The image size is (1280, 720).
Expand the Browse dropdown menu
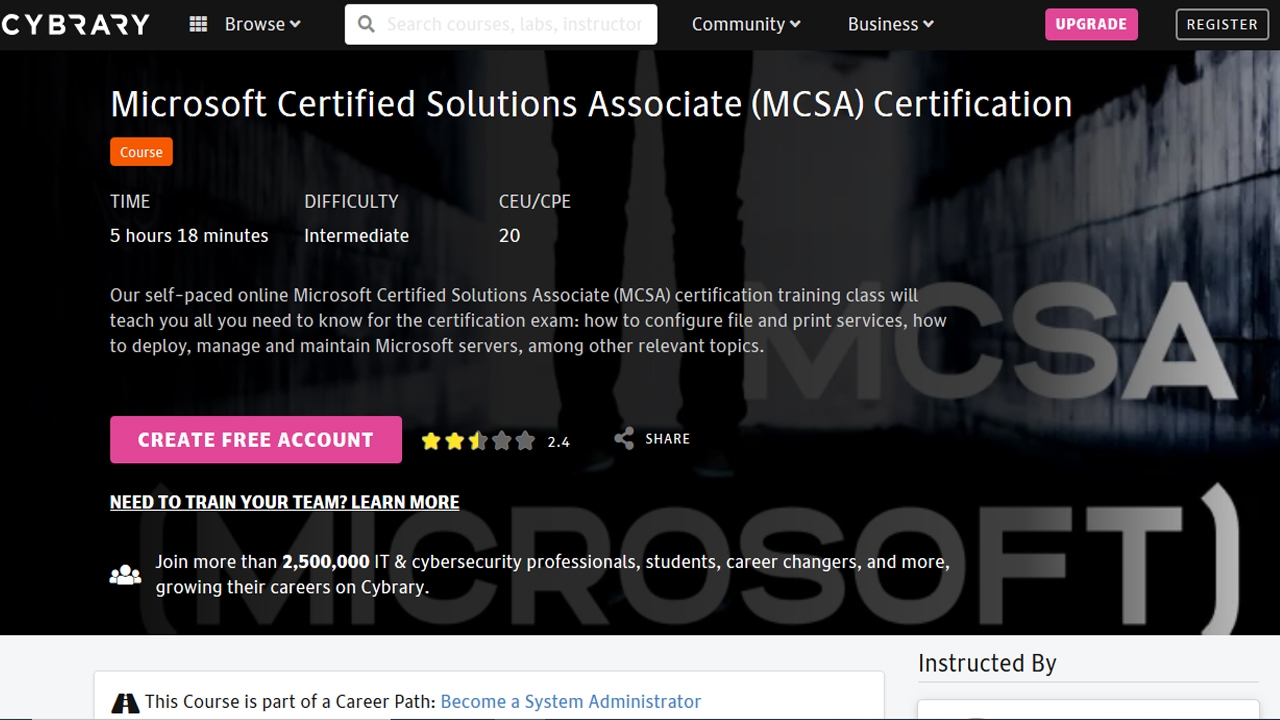point(262,24)
